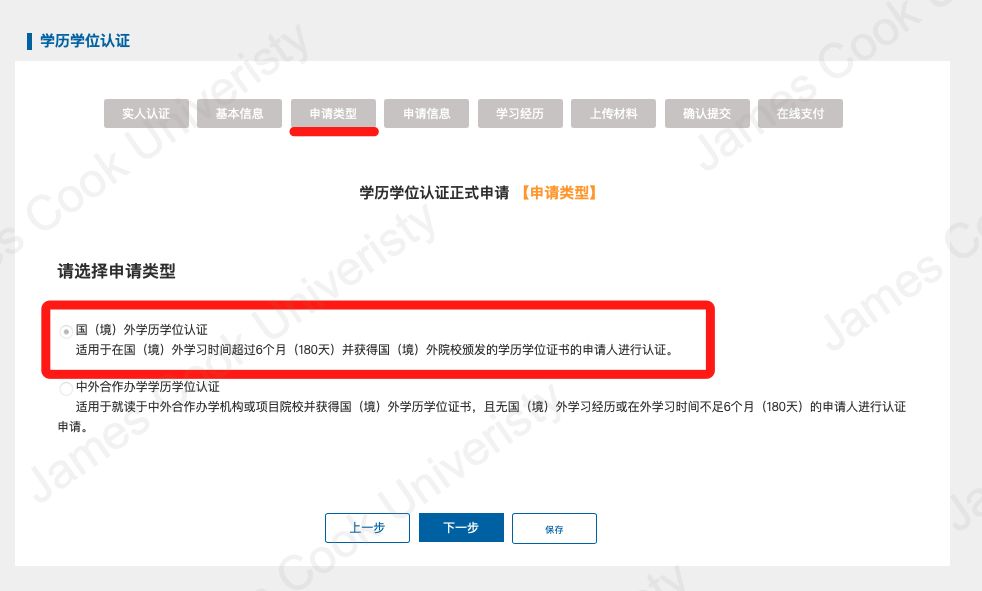Image resolution: width=982 pixels, height=591 pixels.
Task: Open the 申请信息 step tab
Action: (426, 113)
